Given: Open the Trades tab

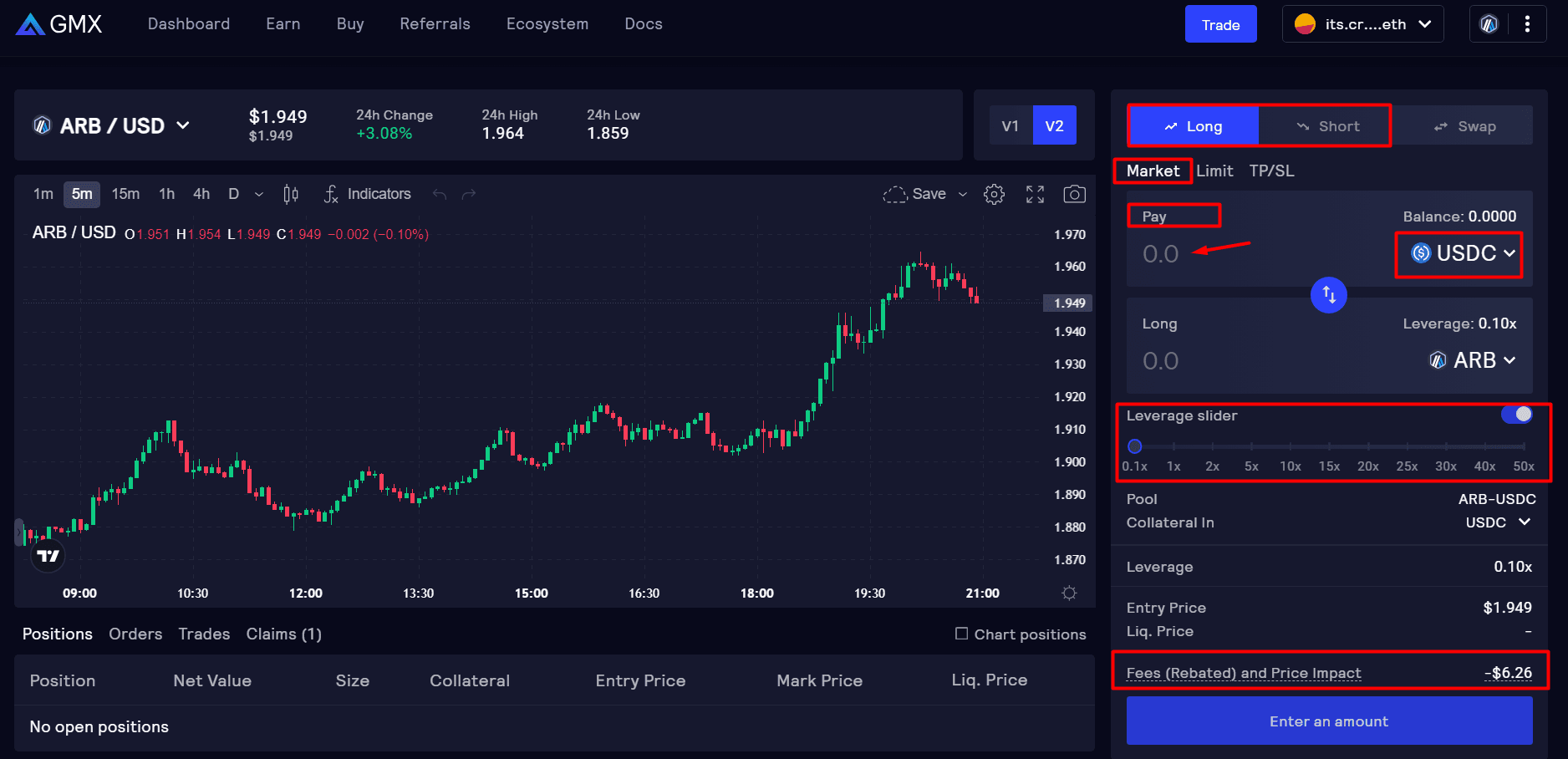Looking at the screenshot, I should tap(204, 634).
